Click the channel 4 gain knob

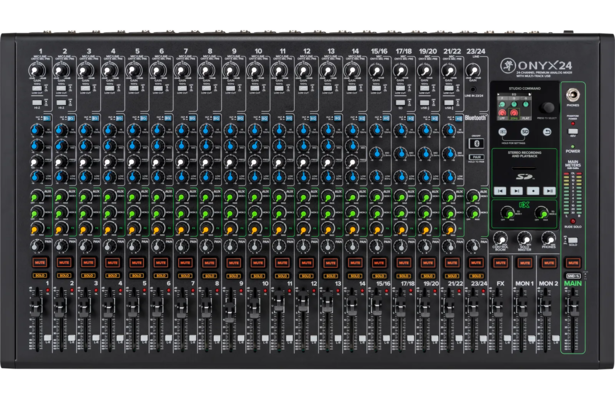[x=109, y=71]
